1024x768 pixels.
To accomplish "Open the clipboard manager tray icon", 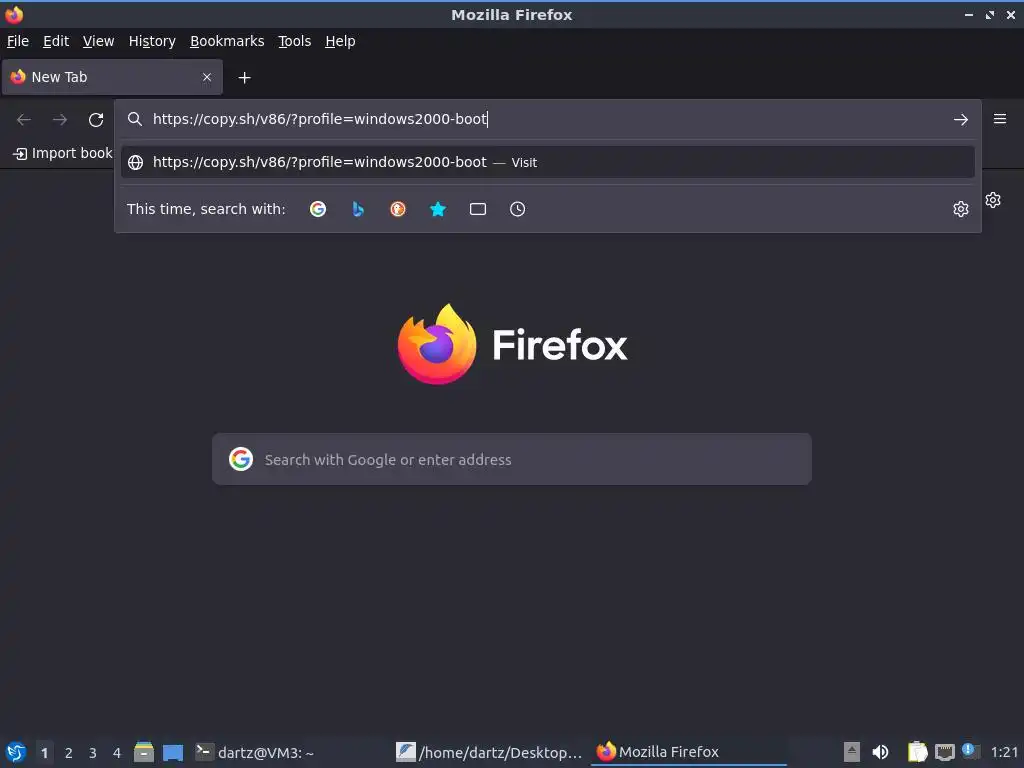I will click(918, 752).
